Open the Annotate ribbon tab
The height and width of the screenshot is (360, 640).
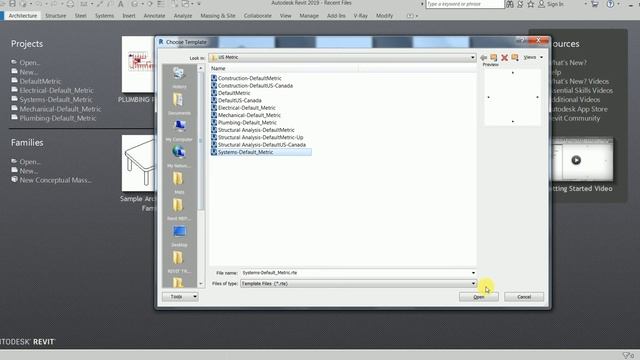point(154,16)
